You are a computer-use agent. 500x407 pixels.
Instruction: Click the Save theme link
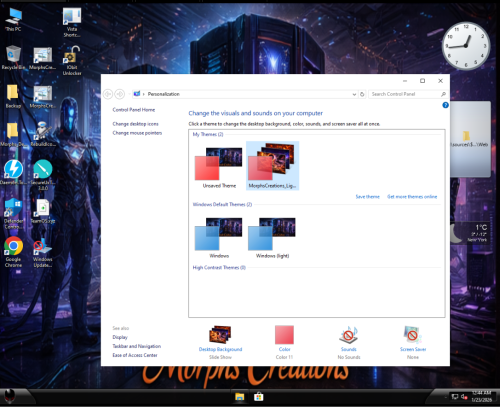367,197
